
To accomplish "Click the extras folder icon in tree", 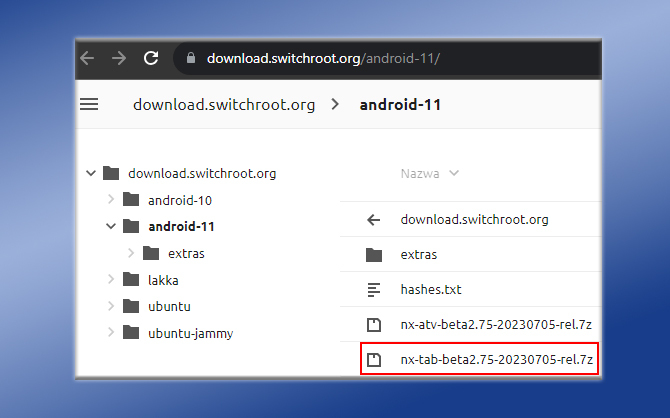I will coord(151,253).
